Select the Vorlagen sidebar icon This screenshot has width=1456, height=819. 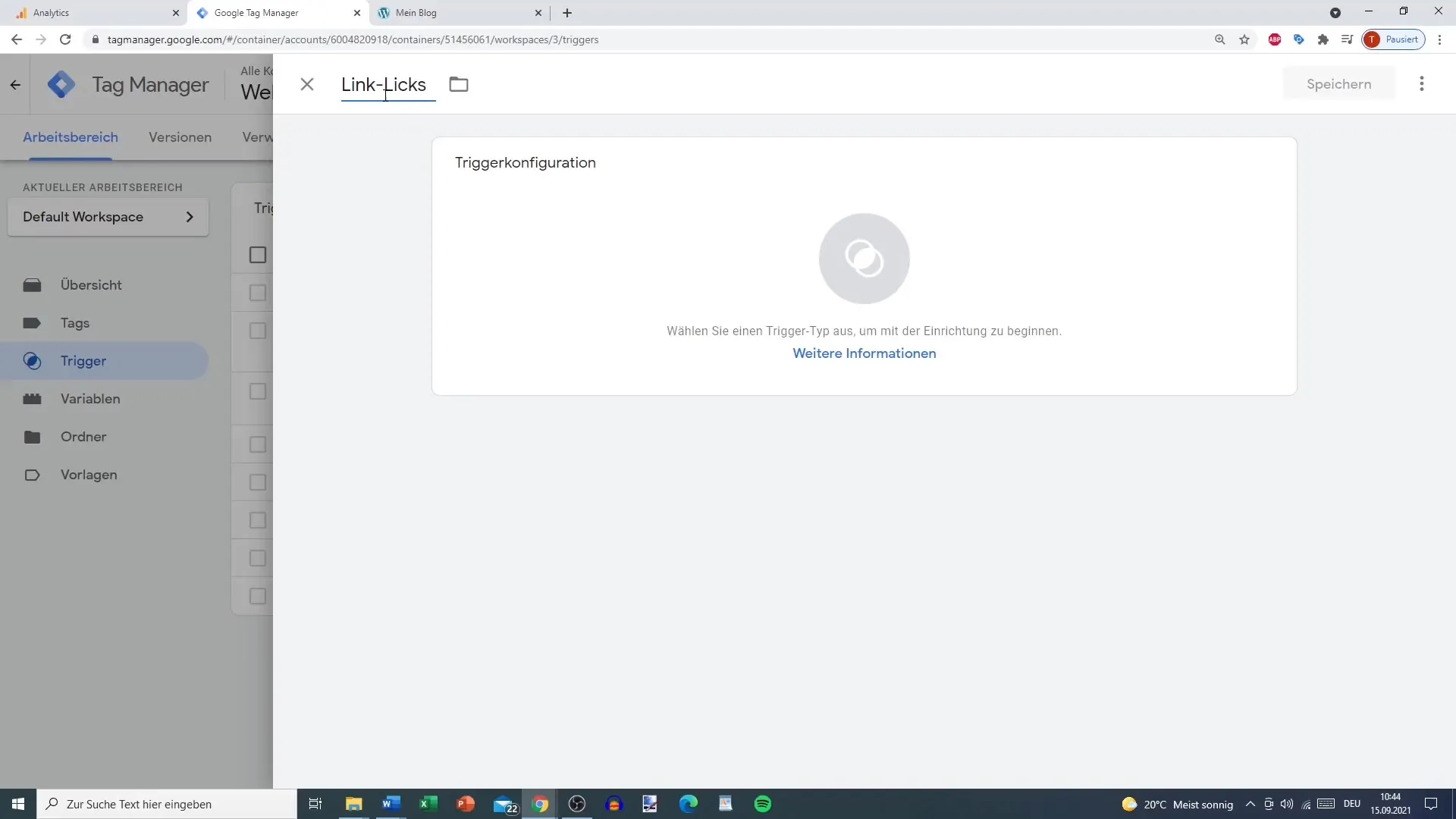pos(32,474)
